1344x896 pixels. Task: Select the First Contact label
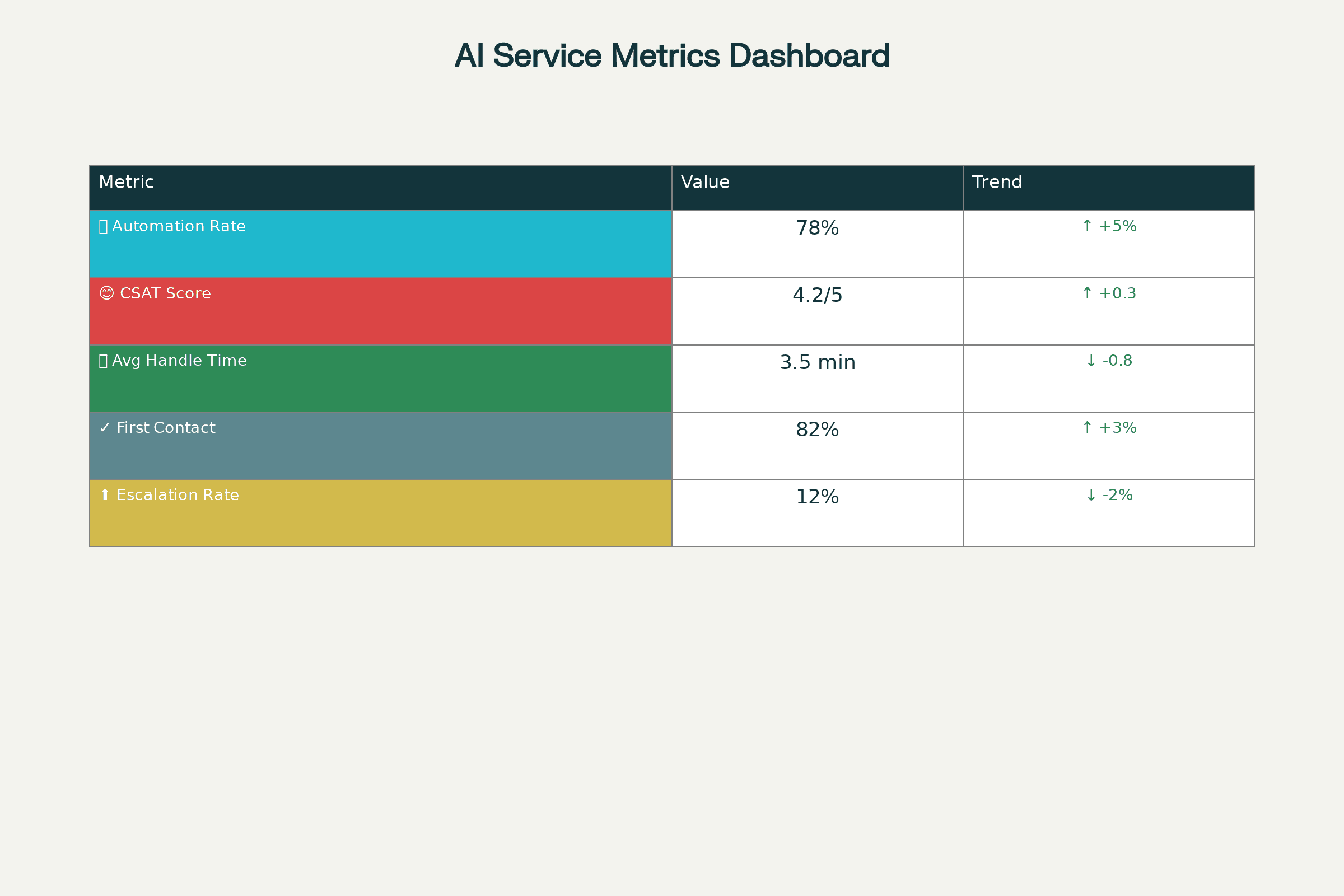click(x=166, y=427)
